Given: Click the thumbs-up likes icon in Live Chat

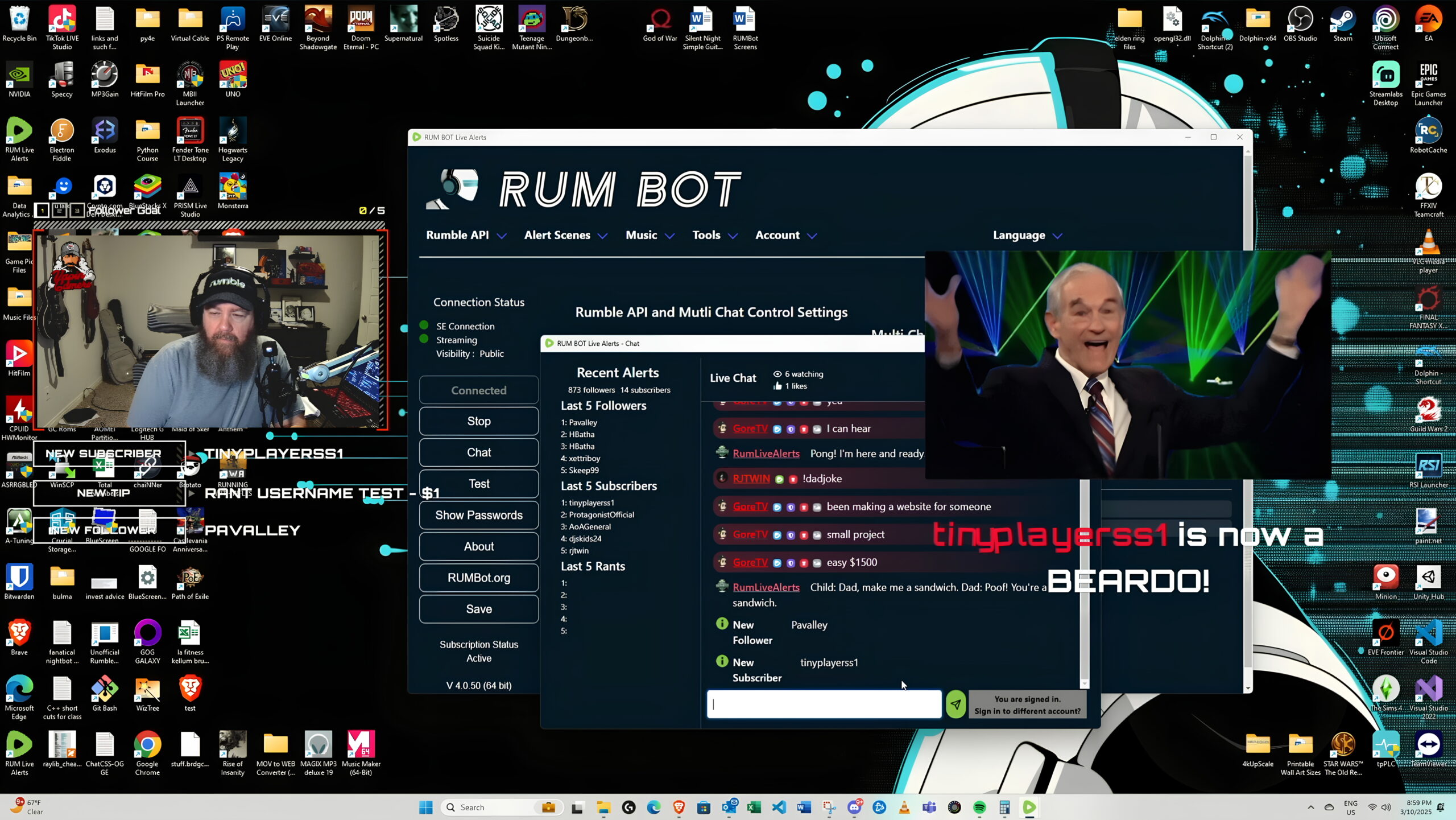Looking at the screenshot, I should click(x=777, y=386).
